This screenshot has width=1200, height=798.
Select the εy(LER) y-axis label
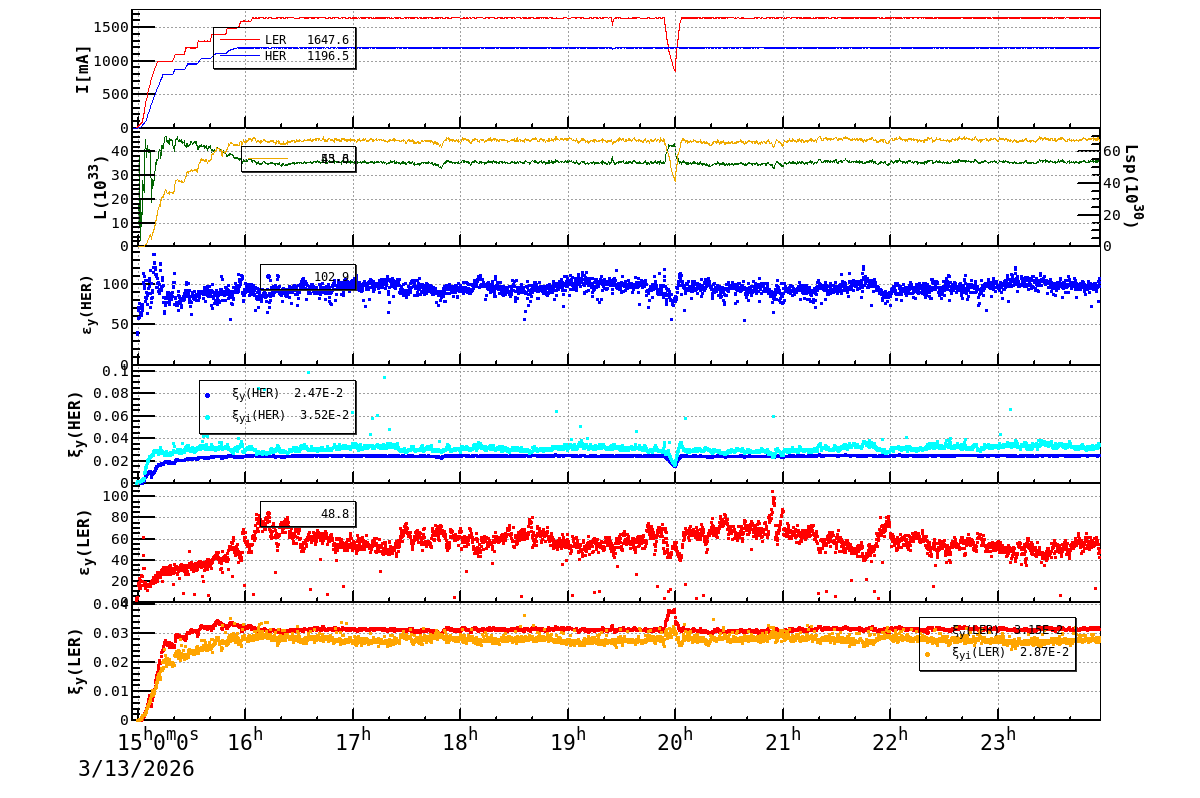[86, 542]
